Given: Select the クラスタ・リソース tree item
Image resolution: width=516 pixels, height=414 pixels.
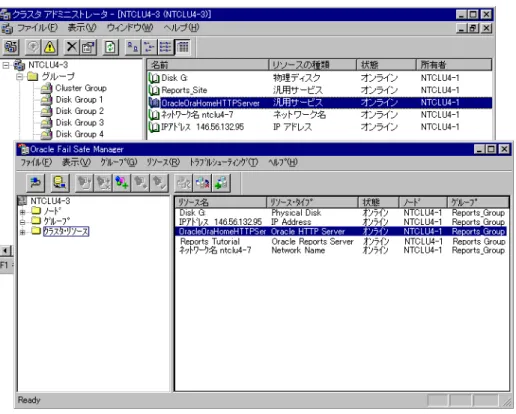Looking at the screenshot, I should coord(66,231).
